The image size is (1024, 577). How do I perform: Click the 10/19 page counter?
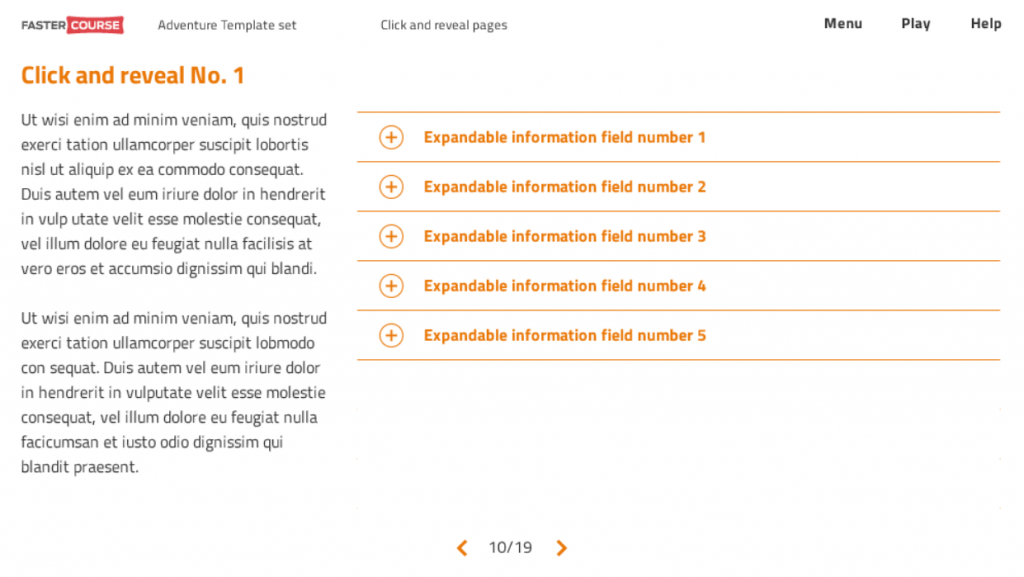click(x=511, y=548)
